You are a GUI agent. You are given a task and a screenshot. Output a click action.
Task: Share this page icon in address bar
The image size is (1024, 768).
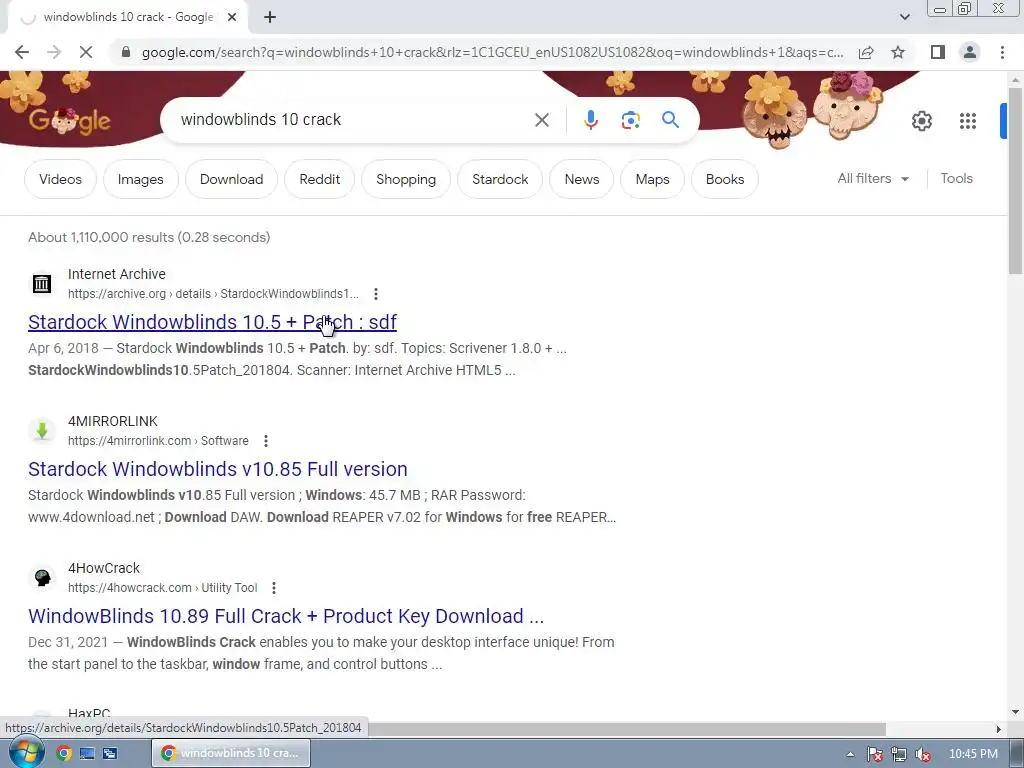[x=866, y=52]
